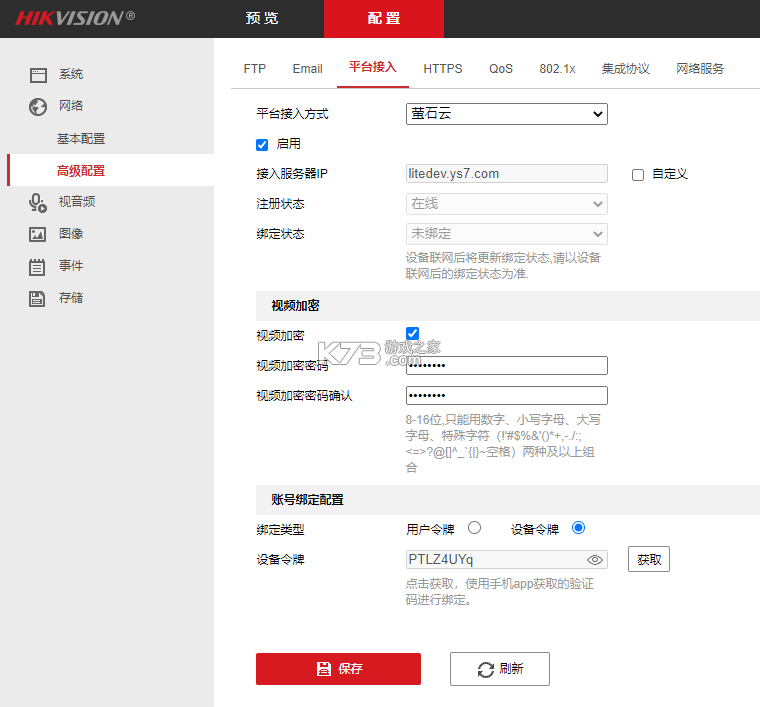Uncheck the 启用 checkbox

point(262,144)
